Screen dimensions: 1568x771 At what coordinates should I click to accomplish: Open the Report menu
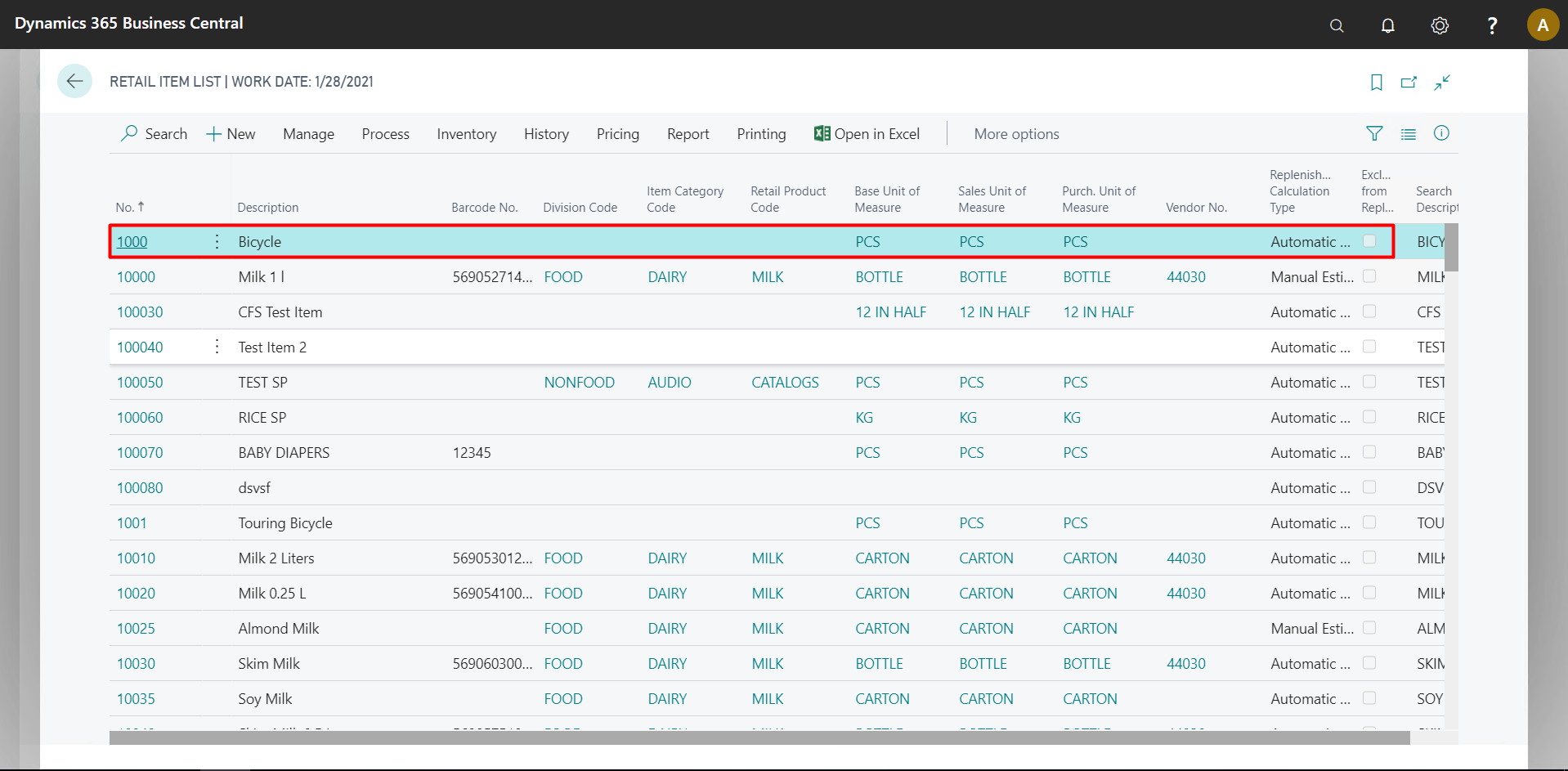(688, 133)
